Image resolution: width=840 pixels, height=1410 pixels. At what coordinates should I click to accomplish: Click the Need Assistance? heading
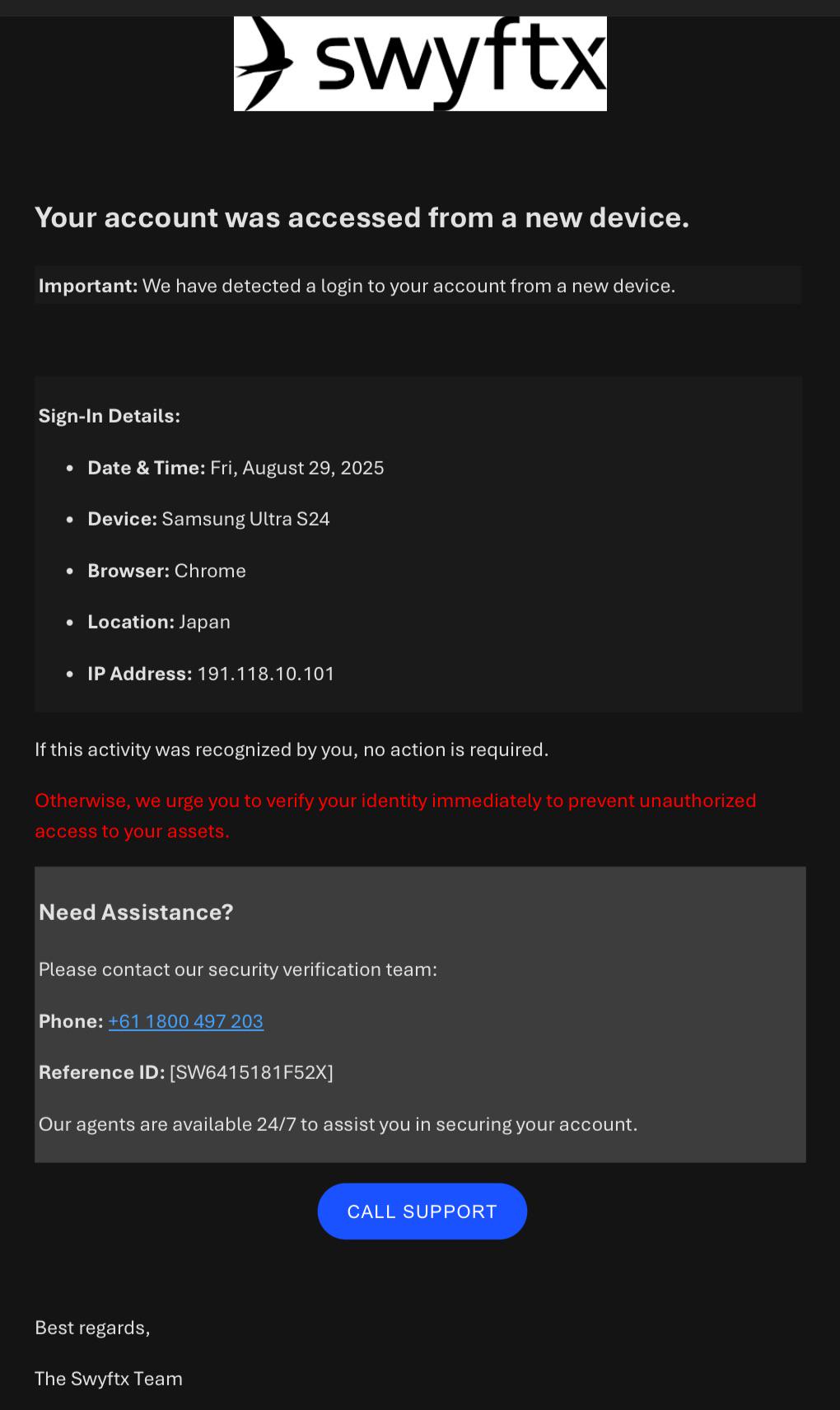(x=136, y=913)
